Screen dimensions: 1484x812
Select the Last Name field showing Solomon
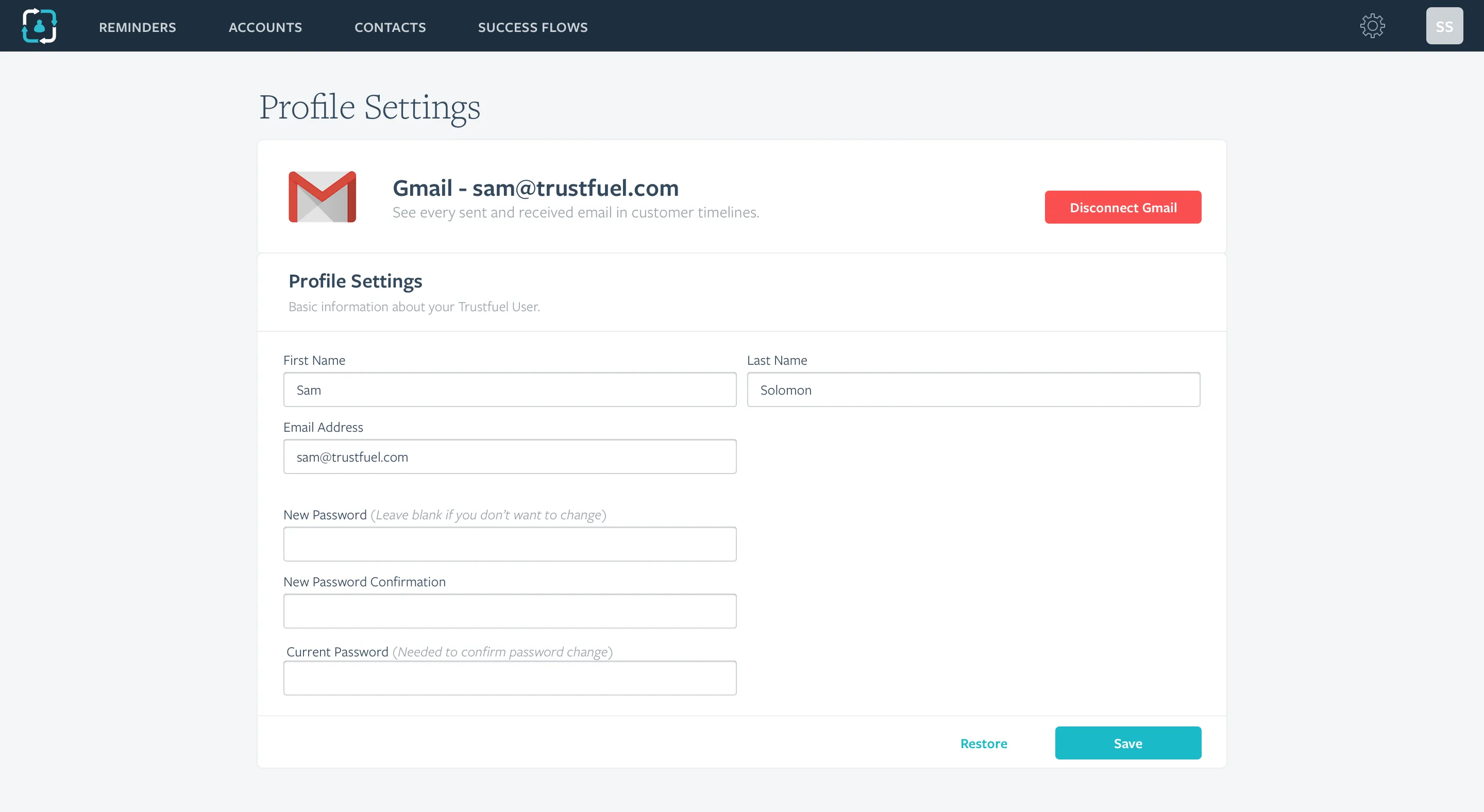pyautogui.click(x=973, y=390)
